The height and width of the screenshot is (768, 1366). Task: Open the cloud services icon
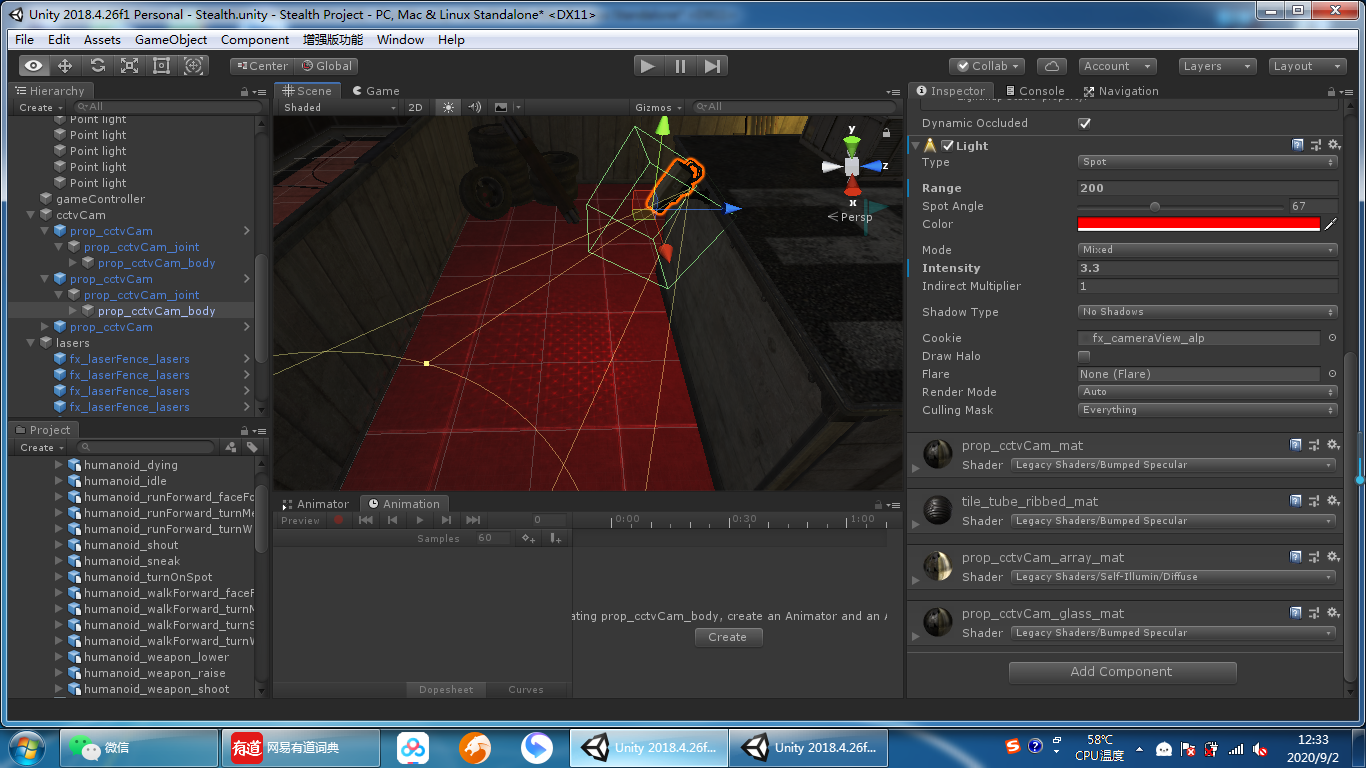(x=1051, y=66)
